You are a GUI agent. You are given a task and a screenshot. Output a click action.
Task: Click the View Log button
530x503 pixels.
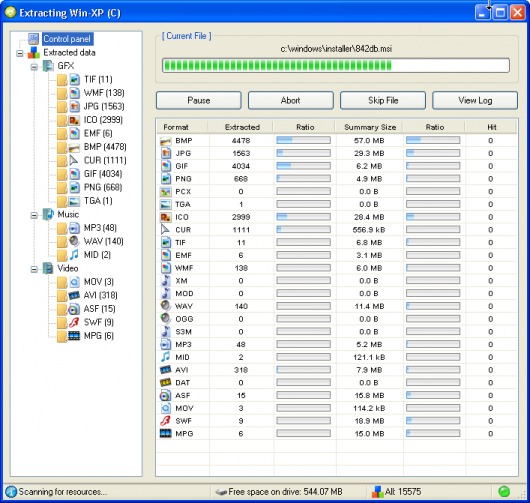click(475, 100)
